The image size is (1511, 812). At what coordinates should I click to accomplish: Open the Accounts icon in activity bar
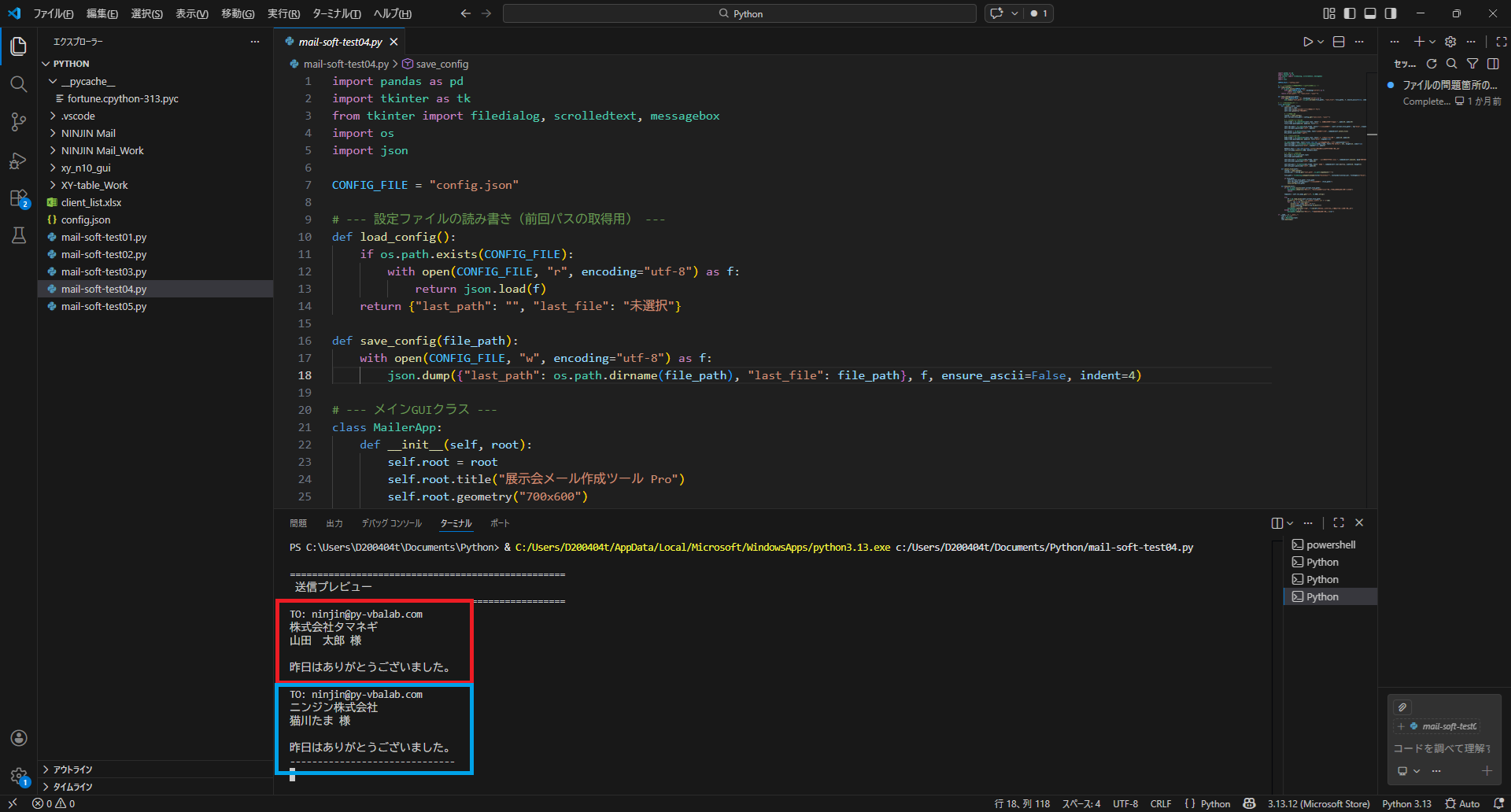pyautogui.click(x=19, y=738)
